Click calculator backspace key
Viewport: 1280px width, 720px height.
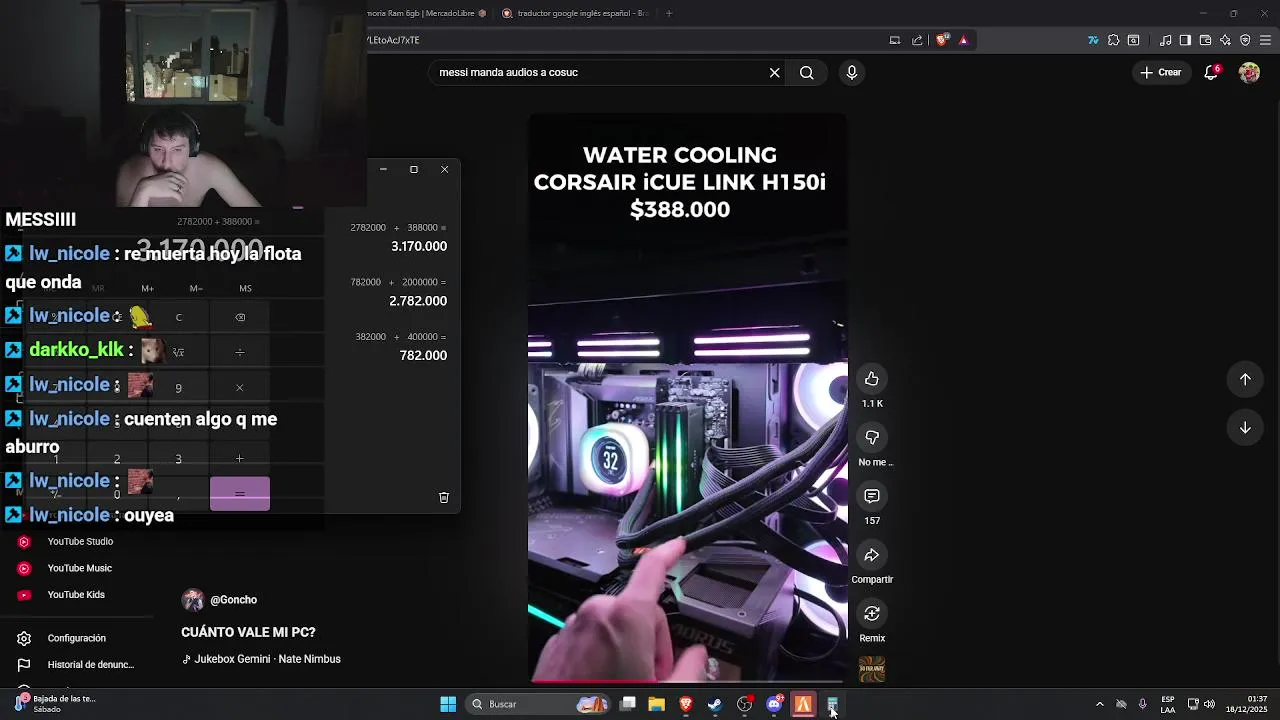239,317
